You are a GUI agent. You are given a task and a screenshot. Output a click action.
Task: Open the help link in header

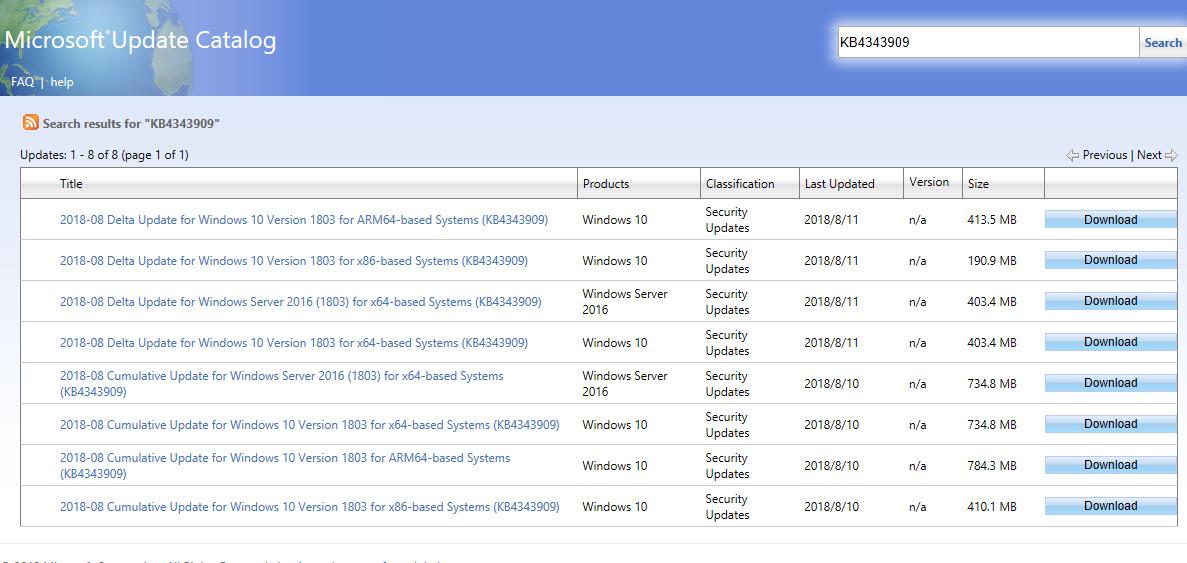coord(62,82)
